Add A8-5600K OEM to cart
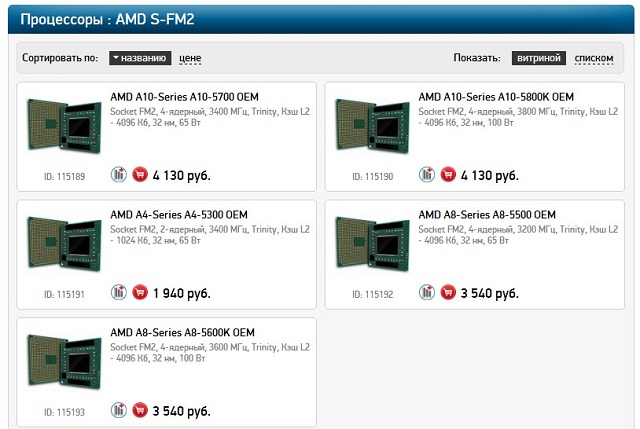 point(140,410)
